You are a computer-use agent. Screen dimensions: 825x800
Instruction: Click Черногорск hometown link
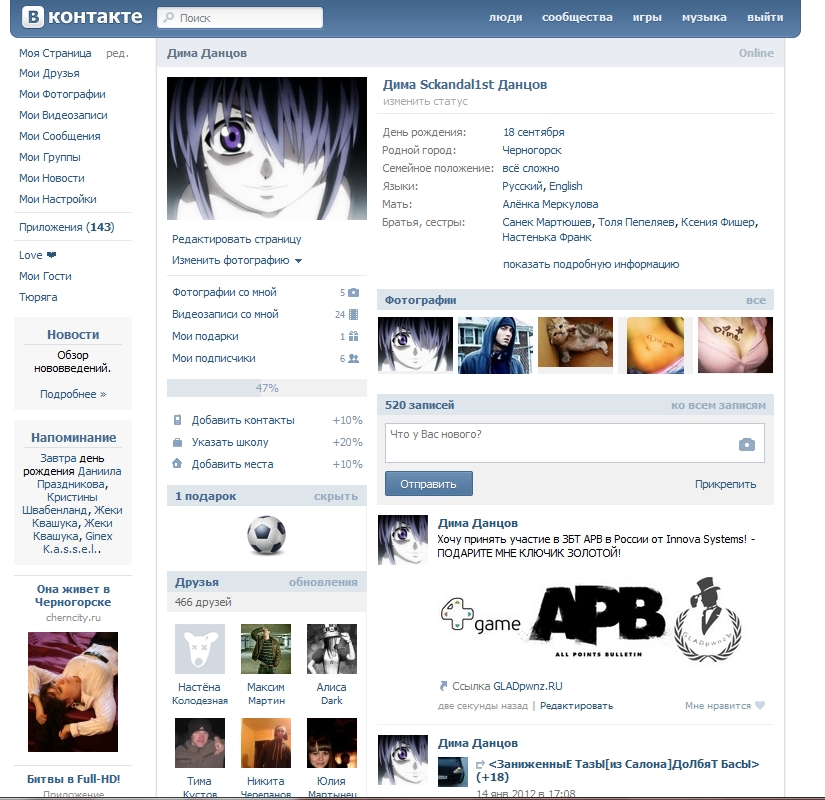point(531,151)
